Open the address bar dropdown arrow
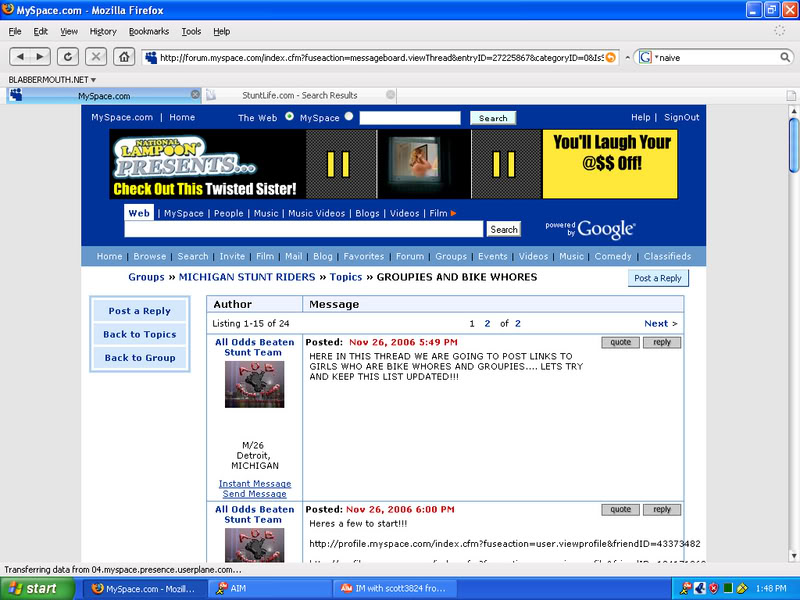This screenshot has width=800, height=600. pyautogui.click(x=626, y=57)
